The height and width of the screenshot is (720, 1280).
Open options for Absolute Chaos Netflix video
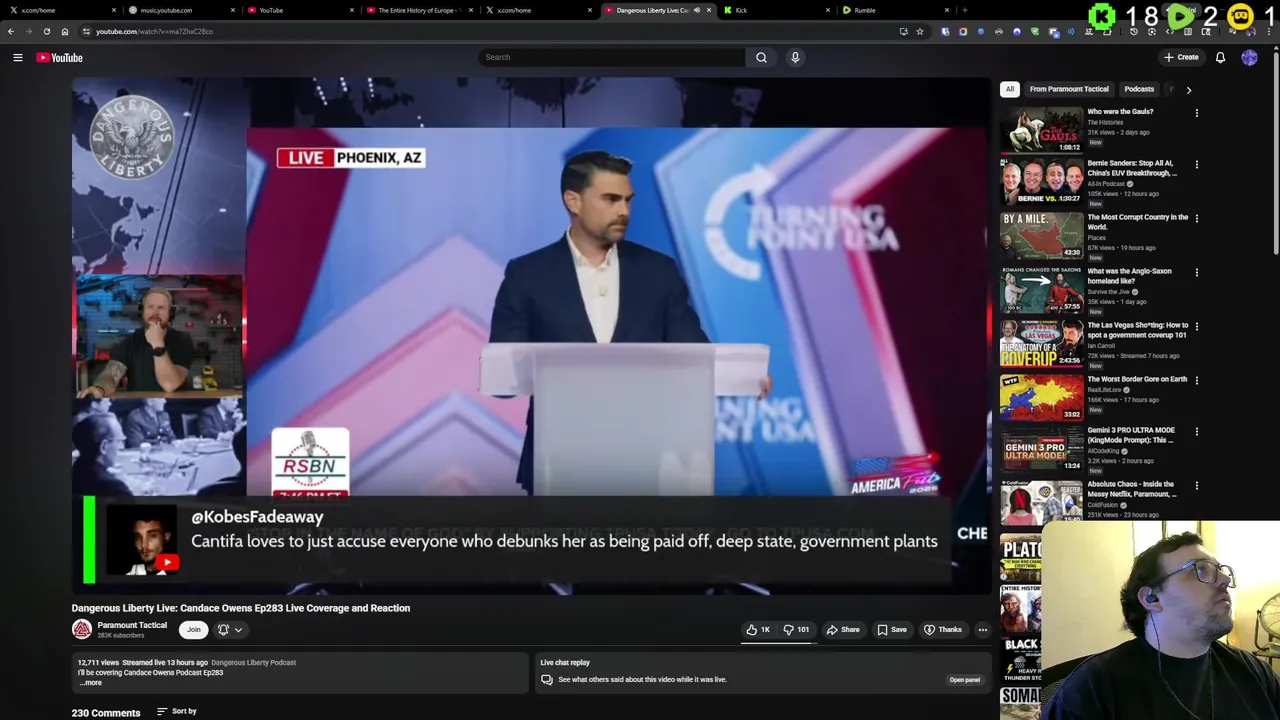[1196, 486]
